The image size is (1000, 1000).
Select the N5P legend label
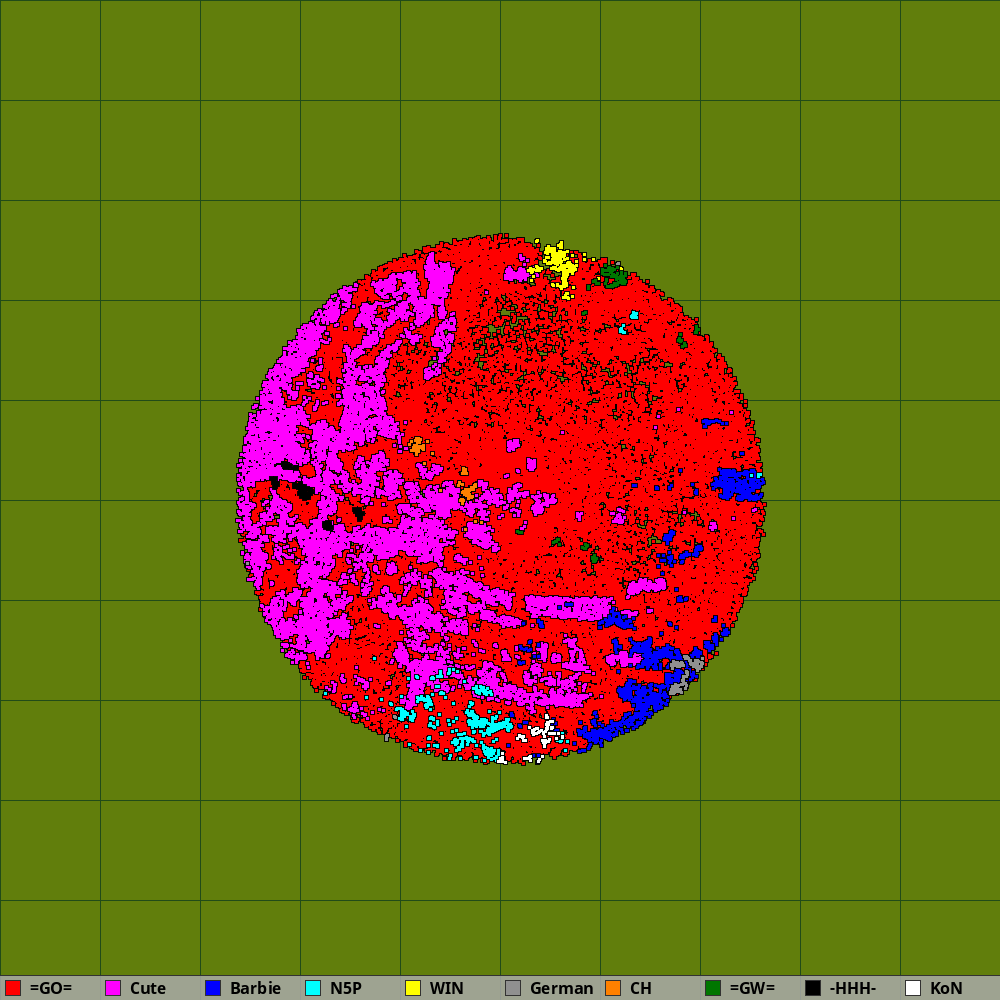point(346,988)
